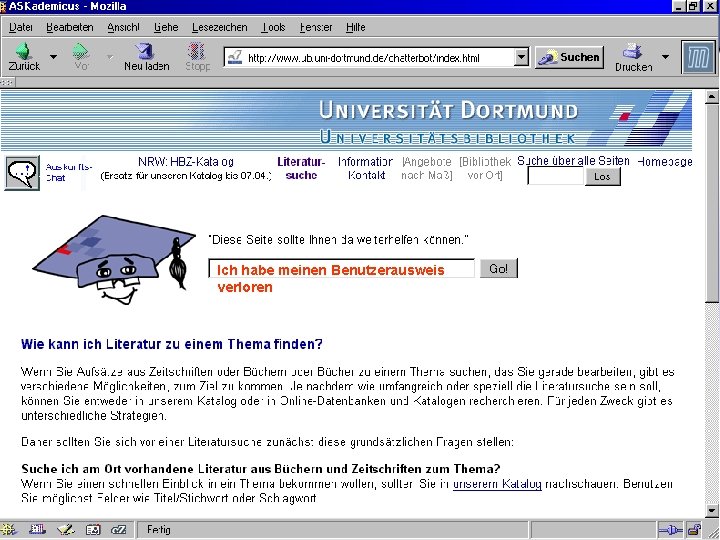Viewport: 720px width, 540px height.
Task: Click the scrollbar down arrow
Action: coord(712,510)
